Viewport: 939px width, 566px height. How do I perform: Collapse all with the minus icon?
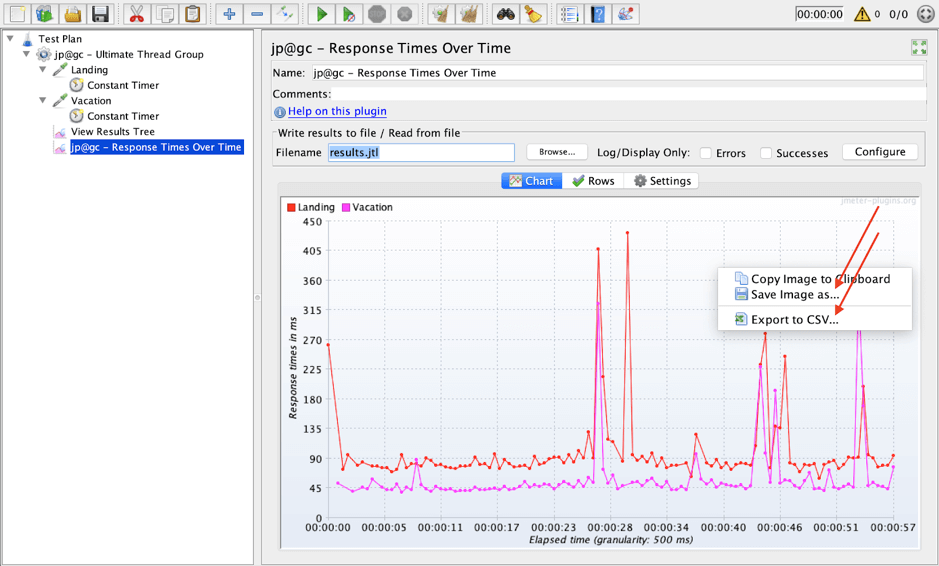(x=257, y=13)
